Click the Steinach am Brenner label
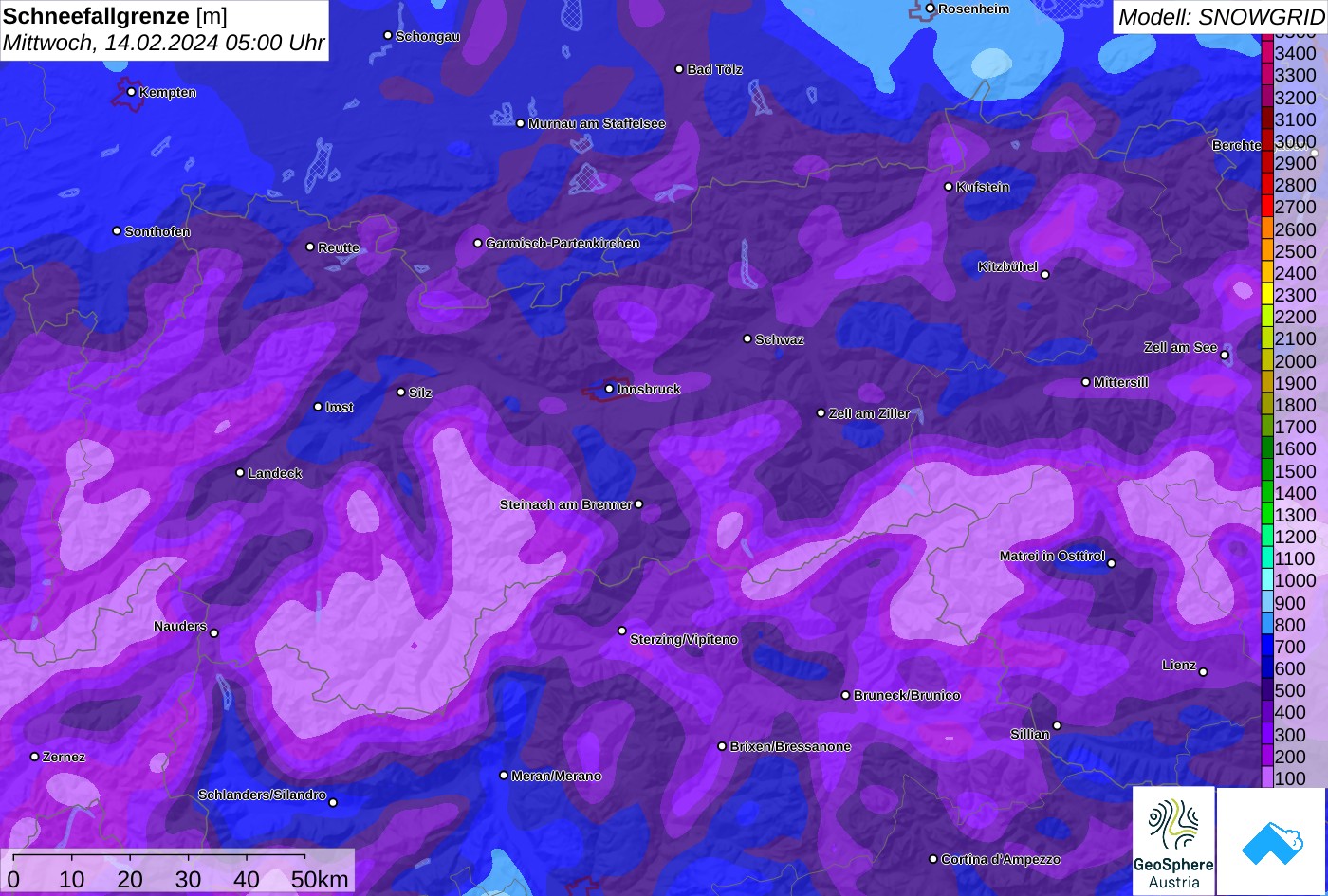Screen dimensions: 1328x896 click(x=565, y=504)
